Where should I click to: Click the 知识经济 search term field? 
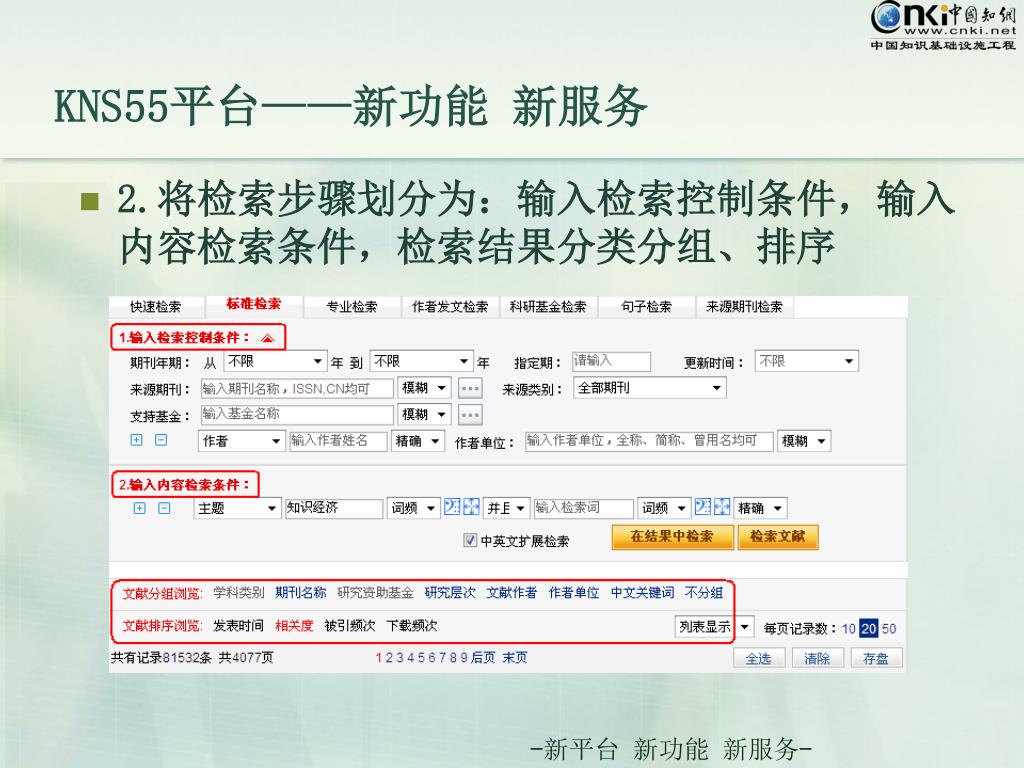tap(334, 508)
